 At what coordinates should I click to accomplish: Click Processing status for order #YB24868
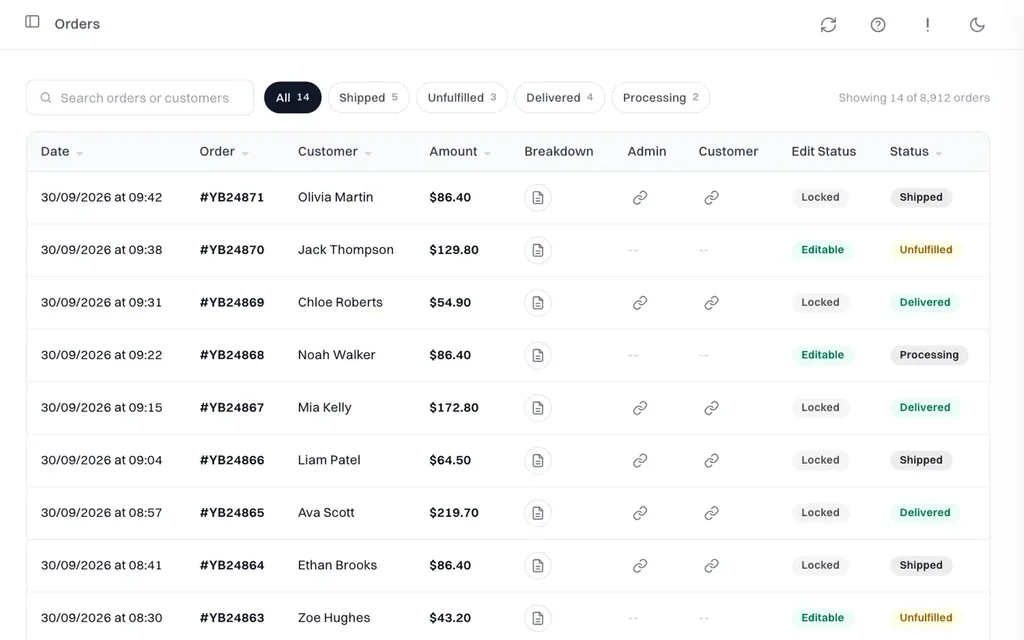coord(929,355)
